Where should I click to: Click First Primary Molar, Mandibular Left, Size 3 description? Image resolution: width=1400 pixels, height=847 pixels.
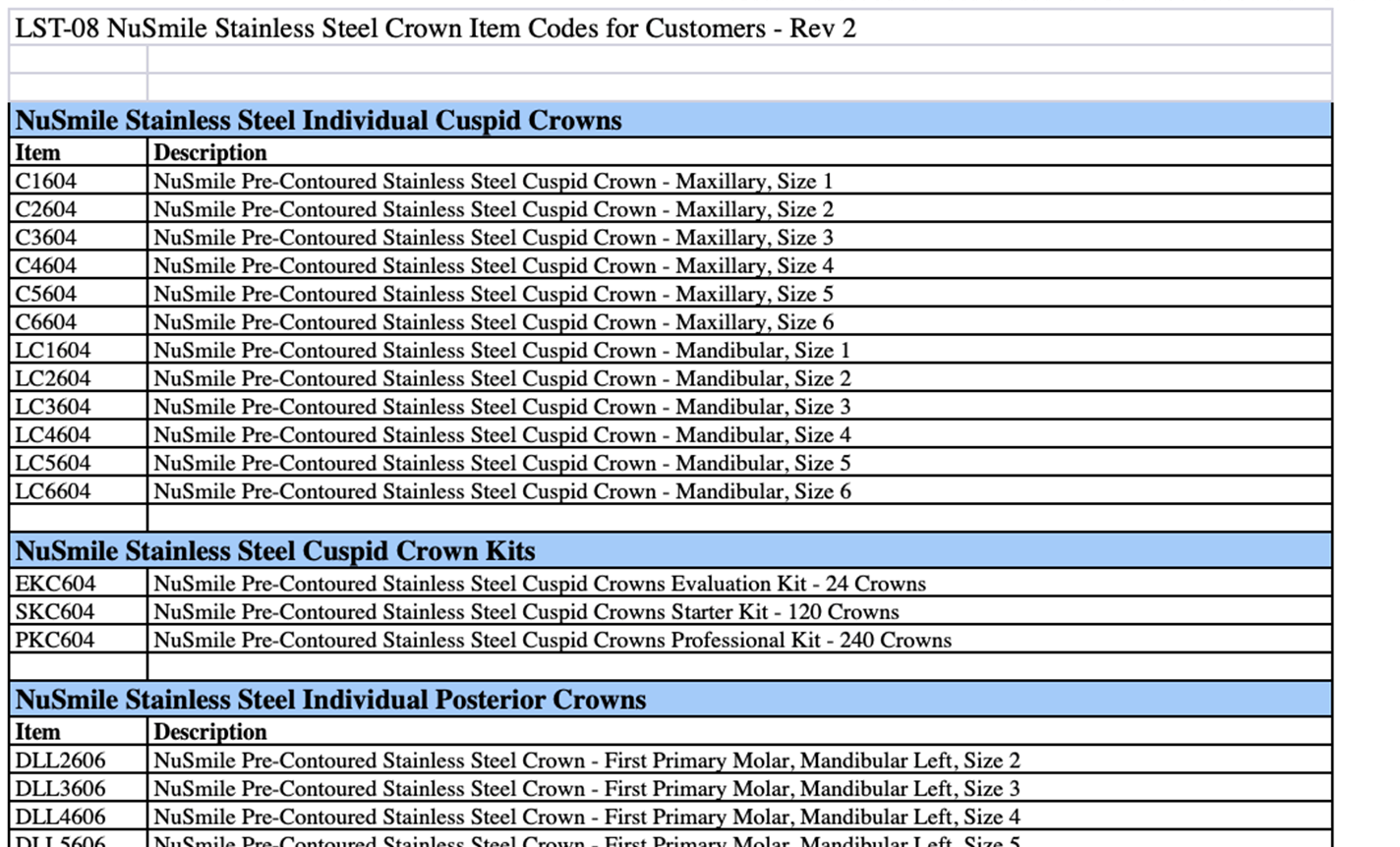[740, 788]
